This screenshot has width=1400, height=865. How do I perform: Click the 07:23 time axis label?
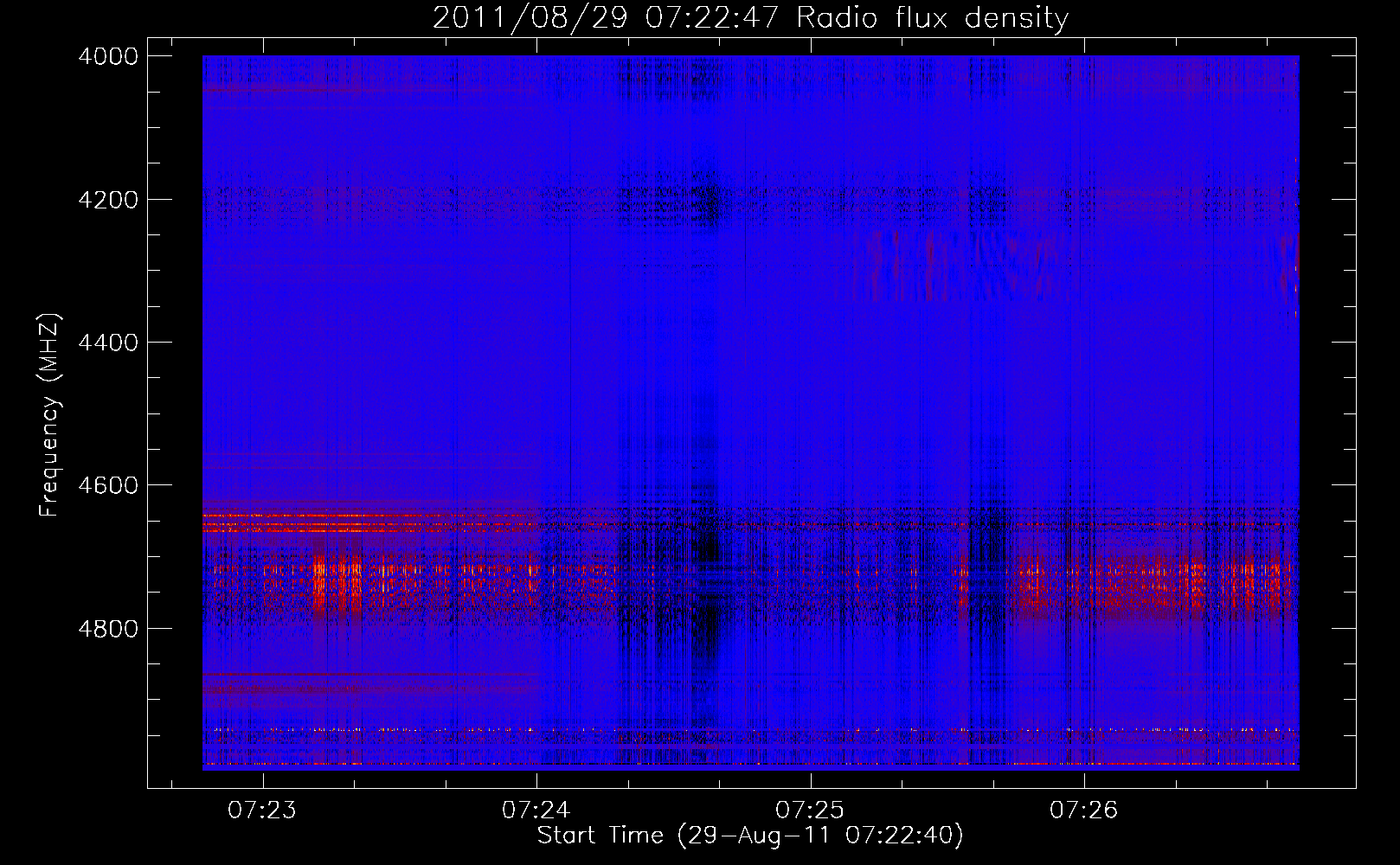pos(262,811)
